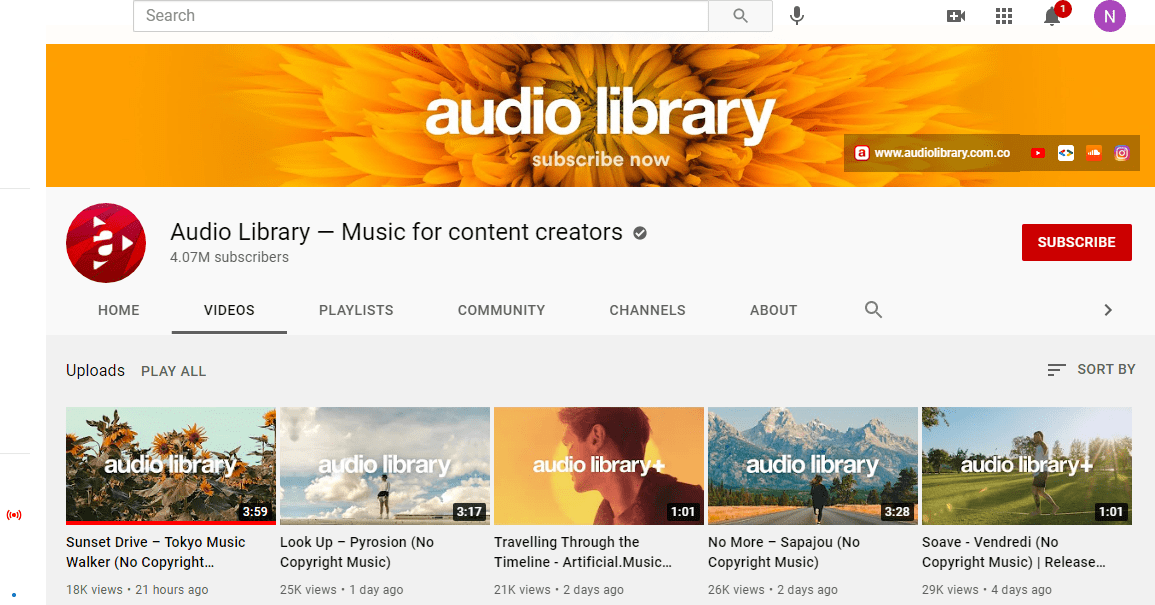Click the Instagram icon in the banner
Viewport: 1155px width, 605px height.
coord(1121,153)
